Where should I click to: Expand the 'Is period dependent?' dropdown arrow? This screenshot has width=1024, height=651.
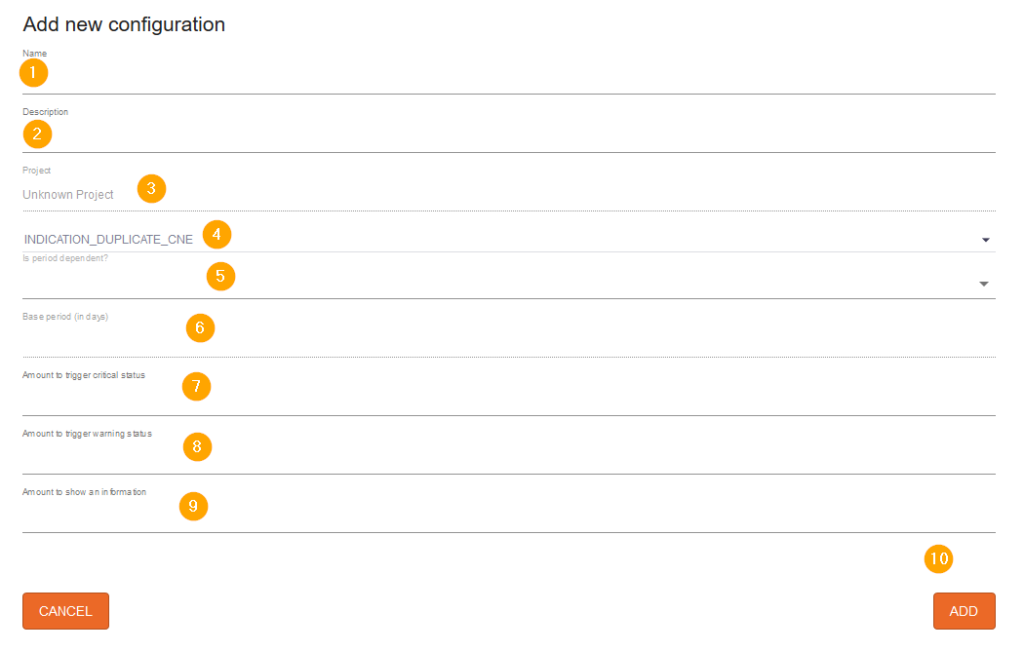984,284
